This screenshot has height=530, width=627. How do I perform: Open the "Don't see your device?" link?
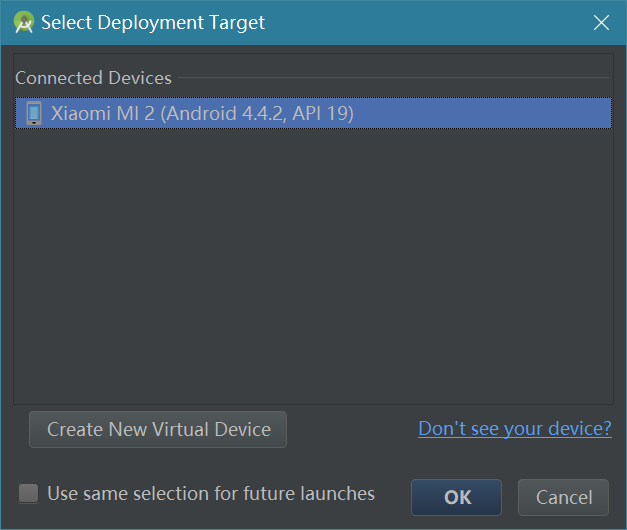coord(514,429)
